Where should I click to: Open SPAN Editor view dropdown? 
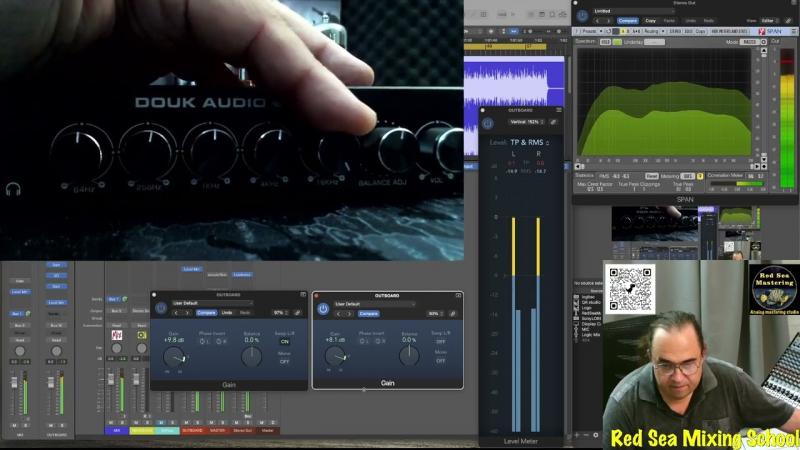tap(768, 21)
